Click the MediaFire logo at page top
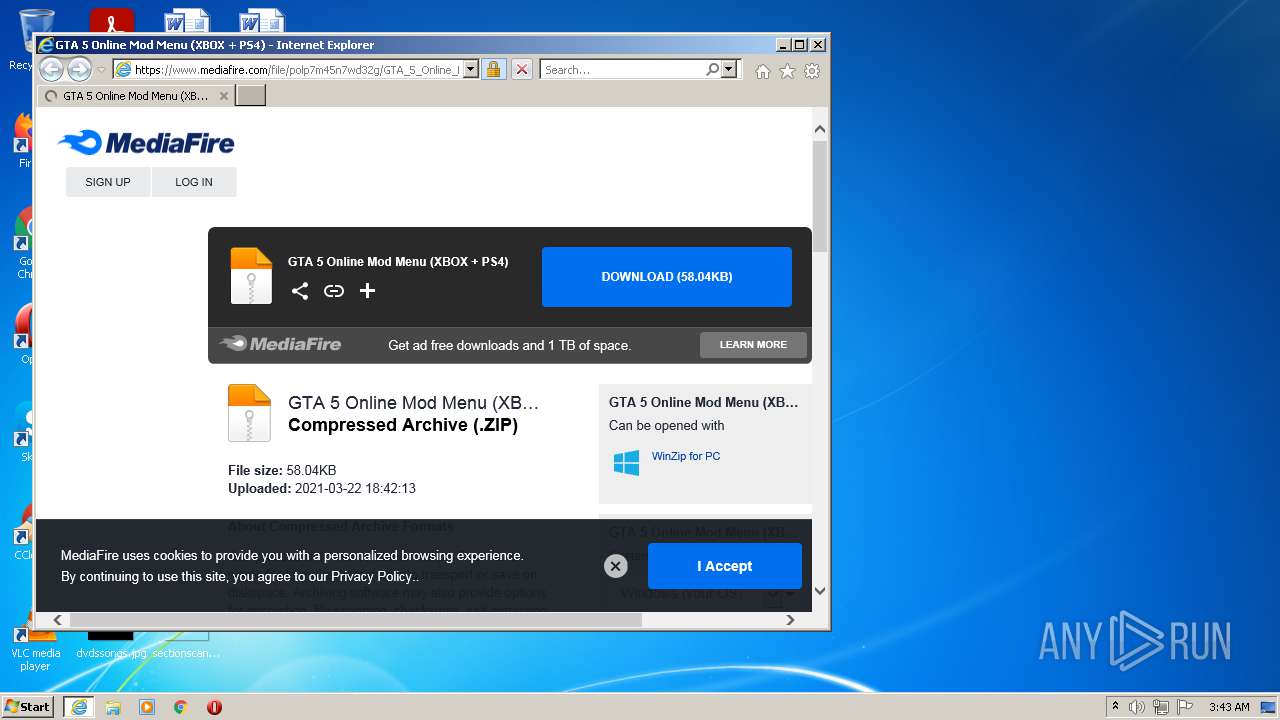The width and height of the screenshot is (1280, 720). tap(146, 143)
